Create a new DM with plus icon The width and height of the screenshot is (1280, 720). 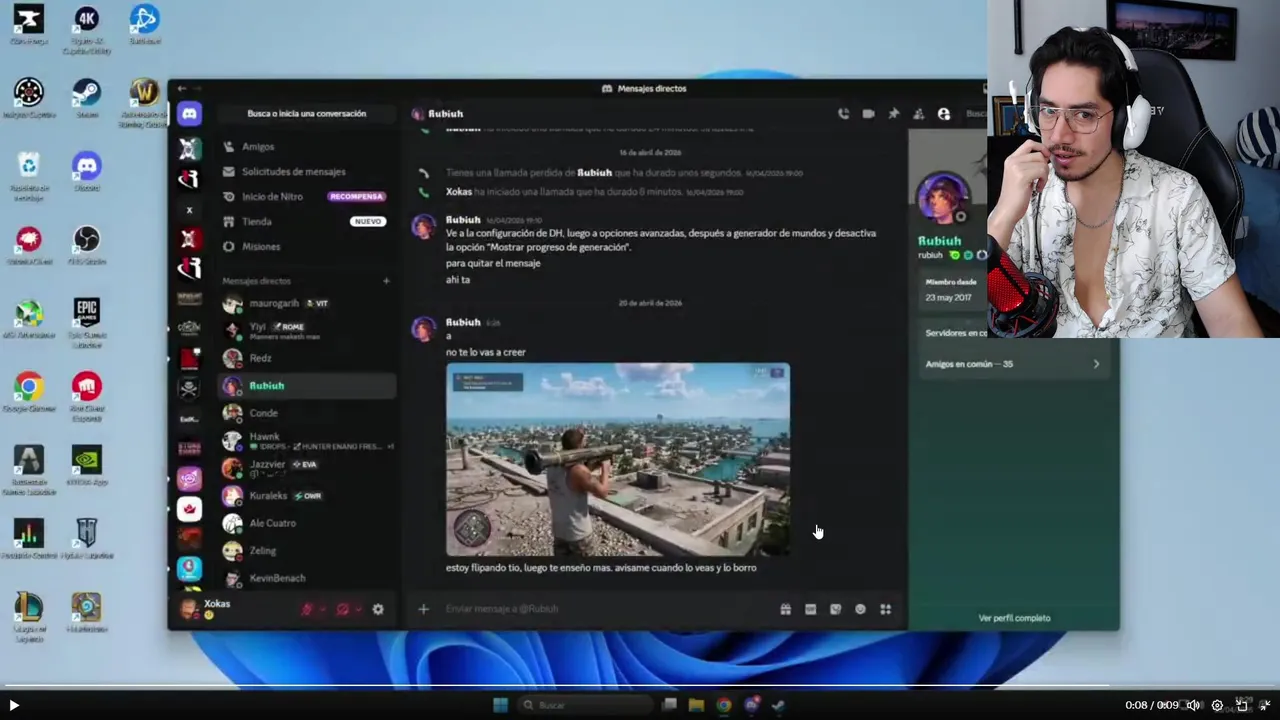pos(386,281)
